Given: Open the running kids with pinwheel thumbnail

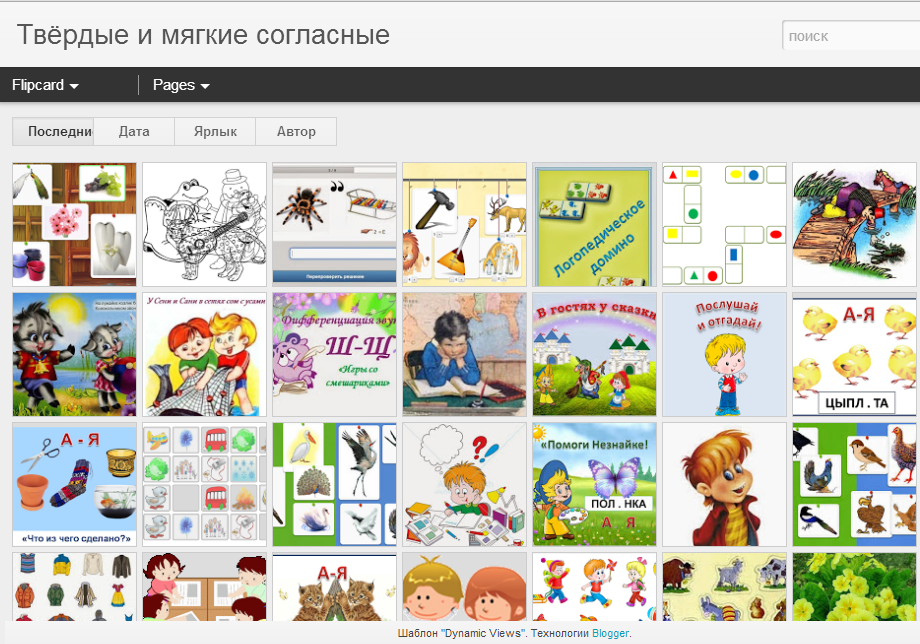Looking at the screenshot, I should click(x=594, y=587).
